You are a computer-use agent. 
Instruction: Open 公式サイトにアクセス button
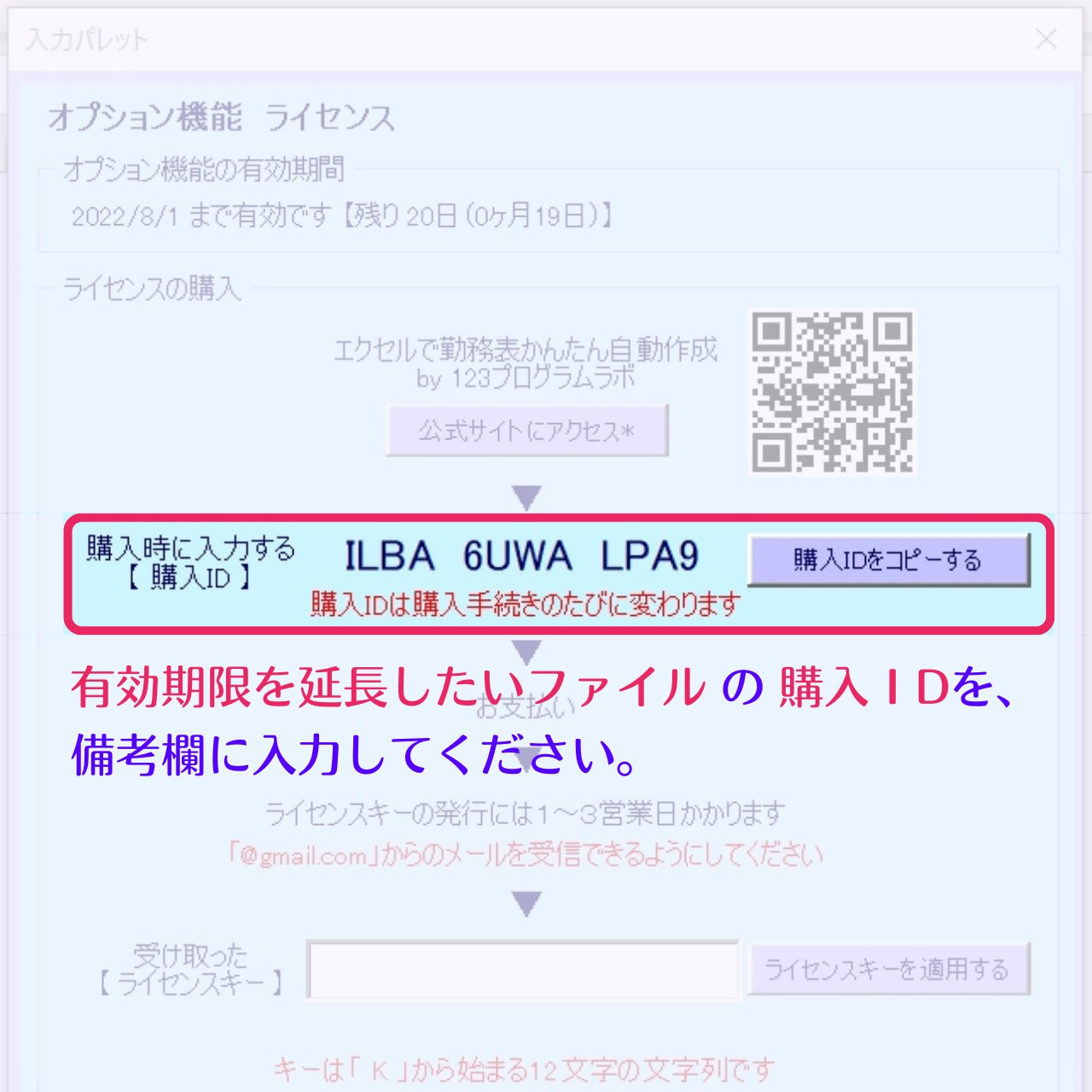click(526, 431)
